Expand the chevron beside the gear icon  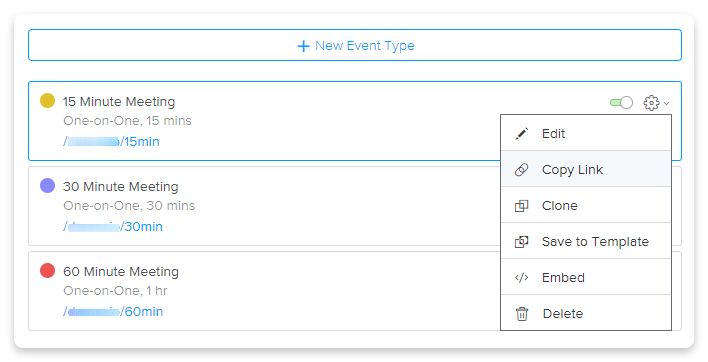coord(666,104)
